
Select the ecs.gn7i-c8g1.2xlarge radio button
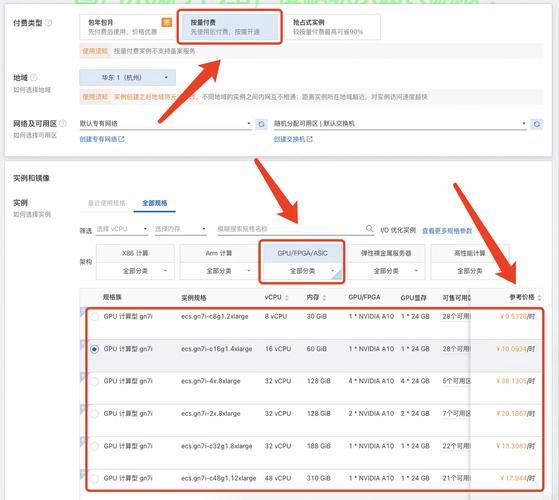[94, 316]
